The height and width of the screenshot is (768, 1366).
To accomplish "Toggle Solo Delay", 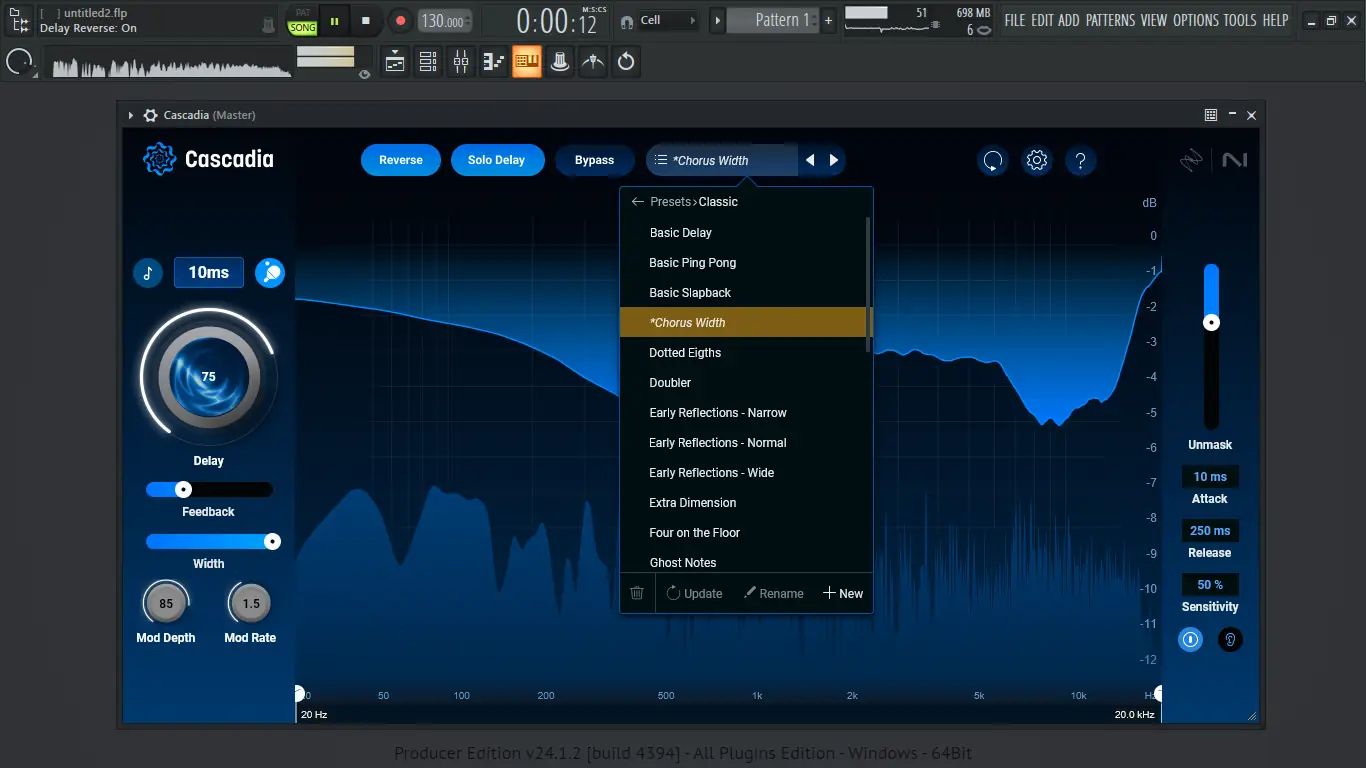I will pyautogui.click(x=496, y=160).
